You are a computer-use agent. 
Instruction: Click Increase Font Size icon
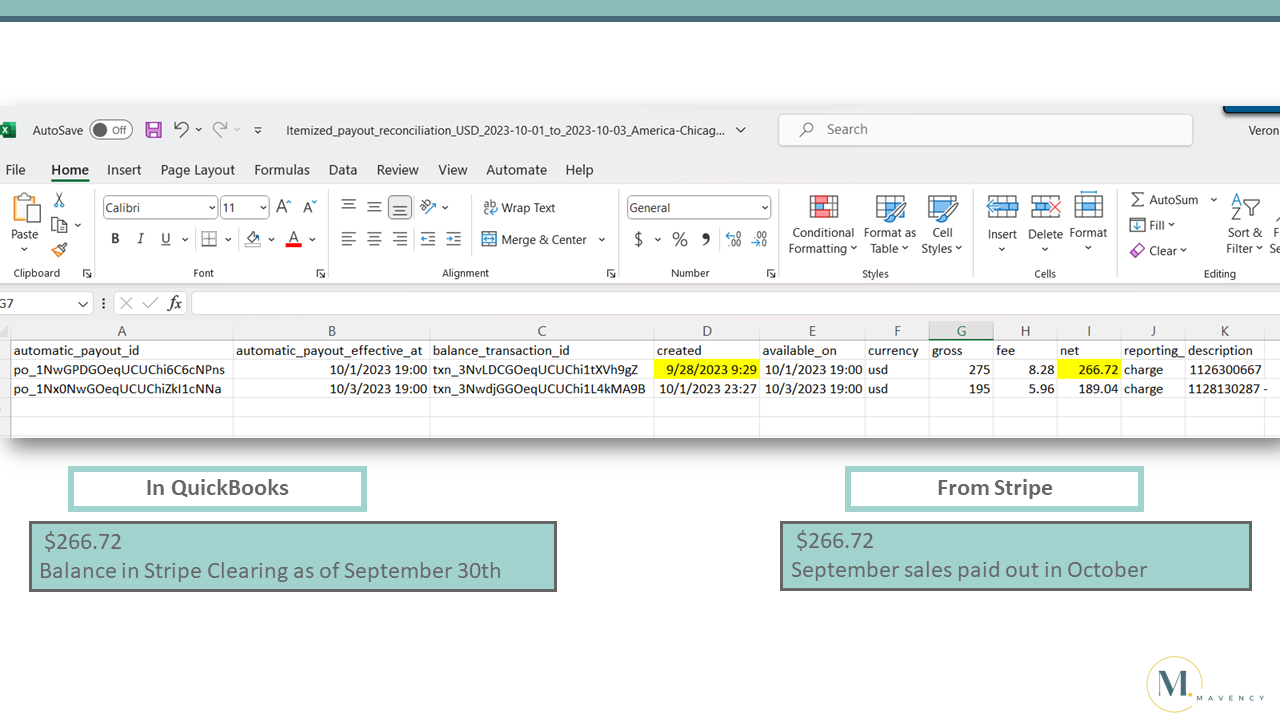point(283,208)
